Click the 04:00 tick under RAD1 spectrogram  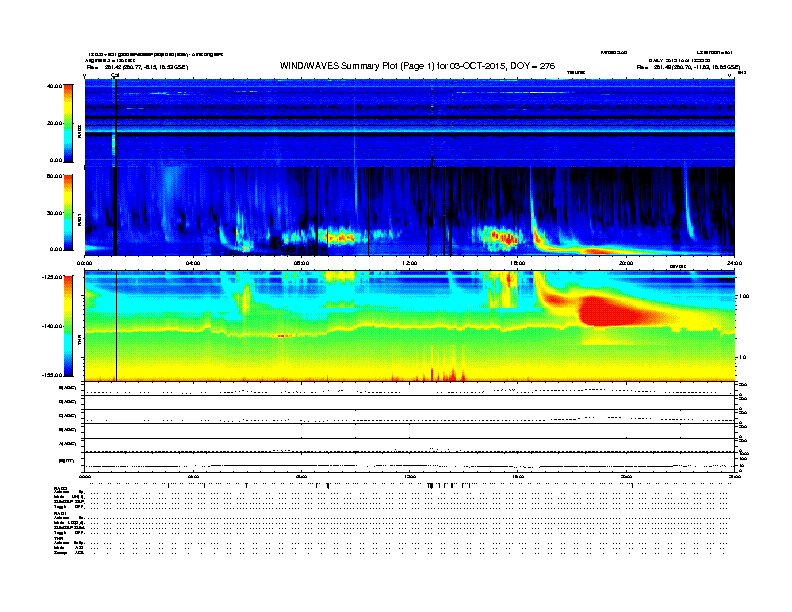pyautogui.click(x=193, y=263)
